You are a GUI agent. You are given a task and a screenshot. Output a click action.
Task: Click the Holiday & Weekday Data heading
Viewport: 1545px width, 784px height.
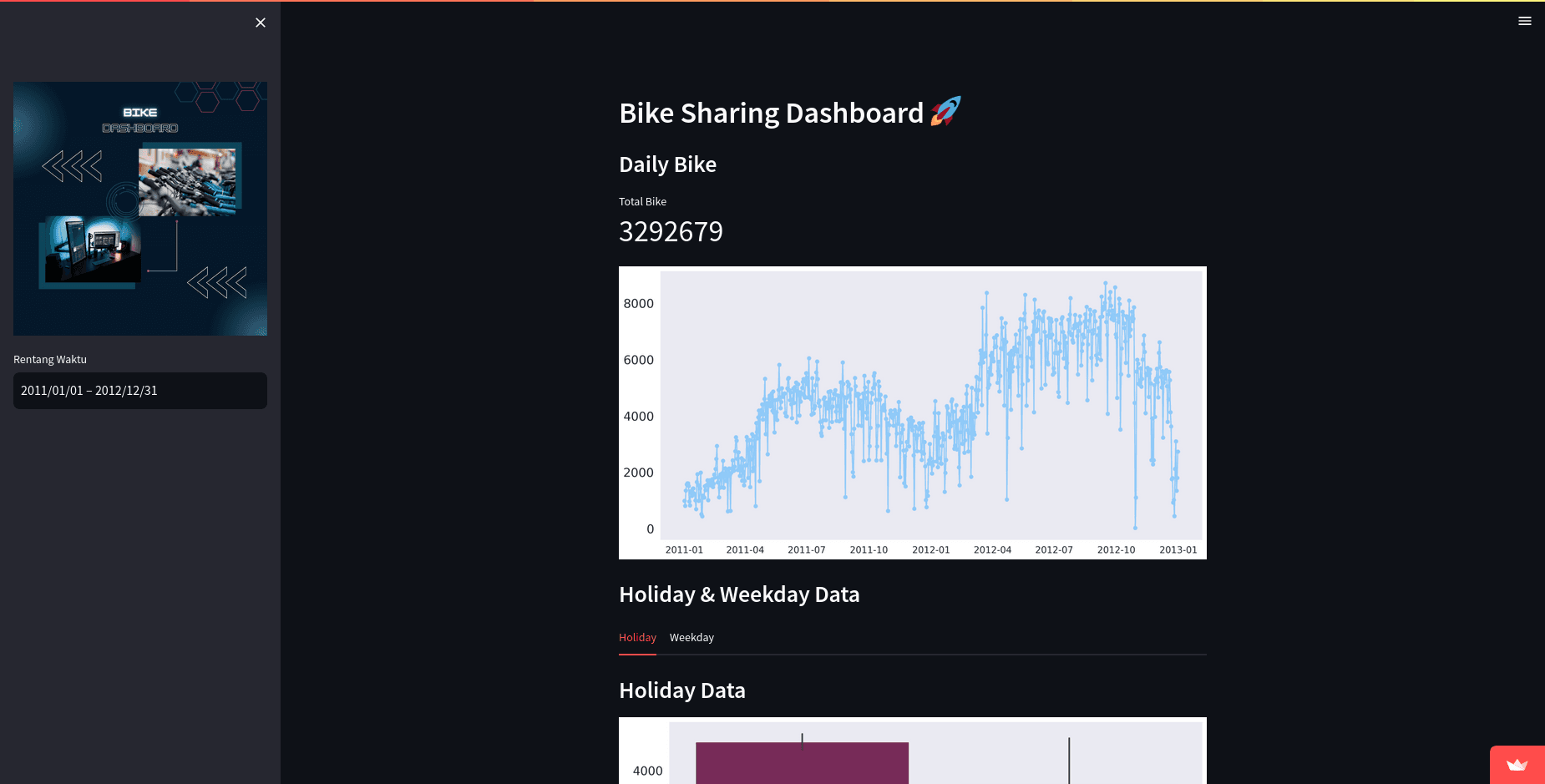[739, 594]
